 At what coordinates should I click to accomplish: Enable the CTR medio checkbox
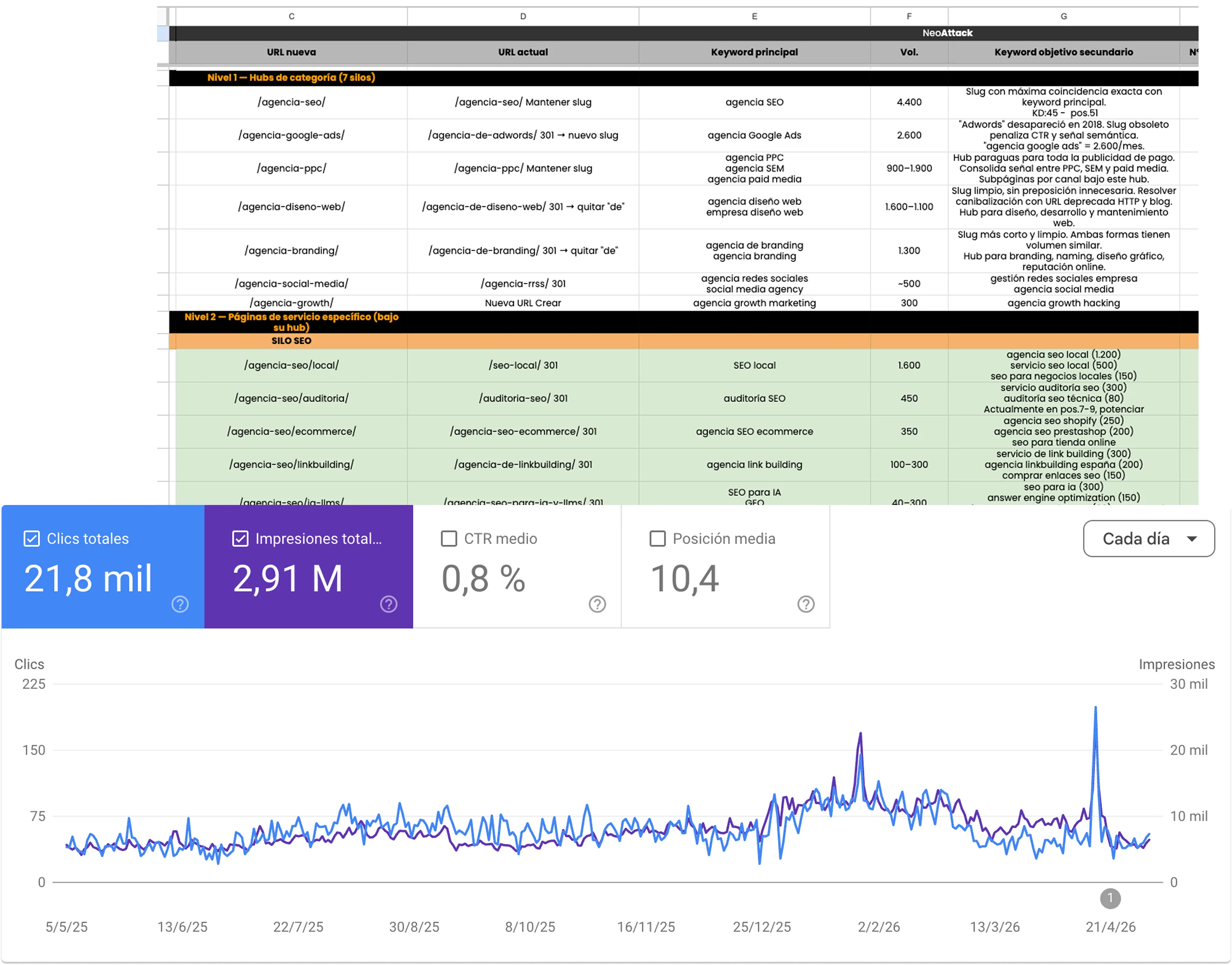coord(448,538)
